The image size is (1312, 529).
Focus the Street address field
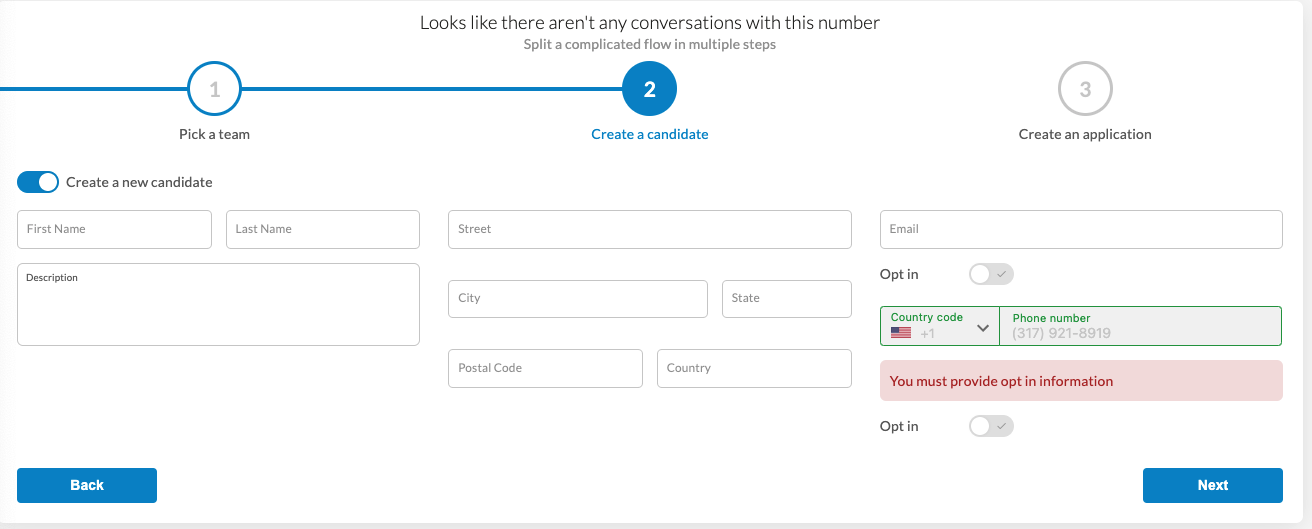coord(649,229)
